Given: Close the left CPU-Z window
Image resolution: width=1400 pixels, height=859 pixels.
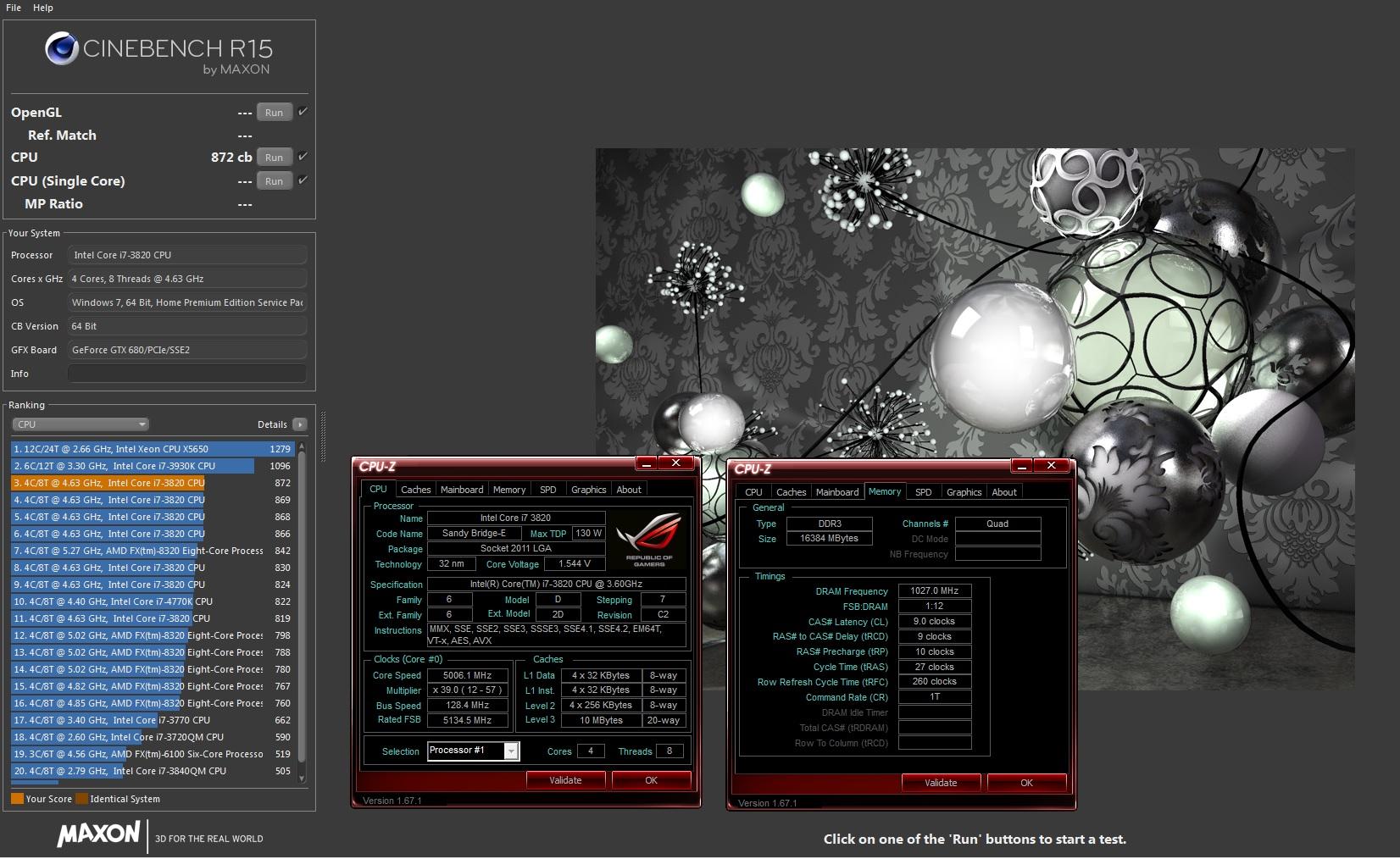Looking at the screenshot, I should 675,463.
